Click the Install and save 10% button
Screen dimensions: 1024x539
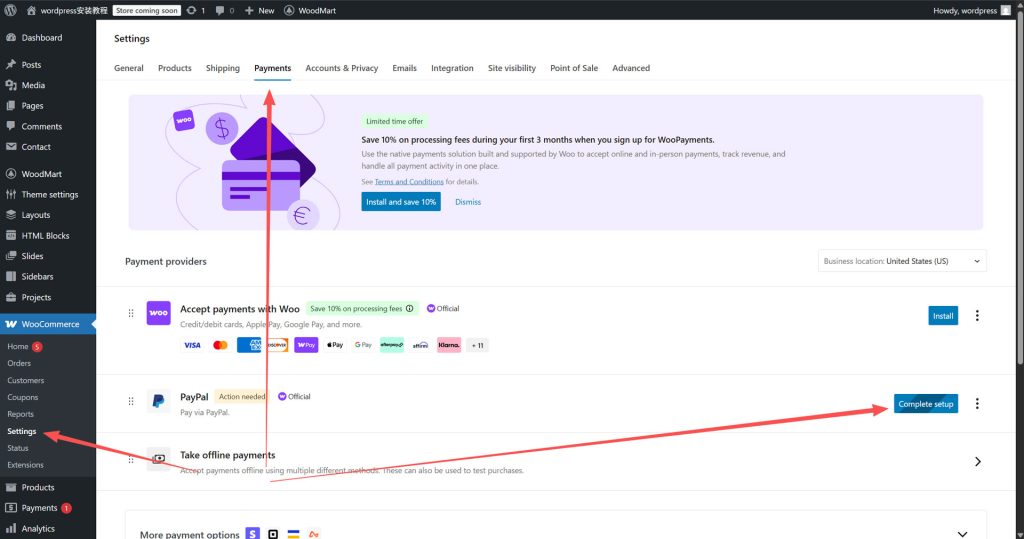pos(400,202)
